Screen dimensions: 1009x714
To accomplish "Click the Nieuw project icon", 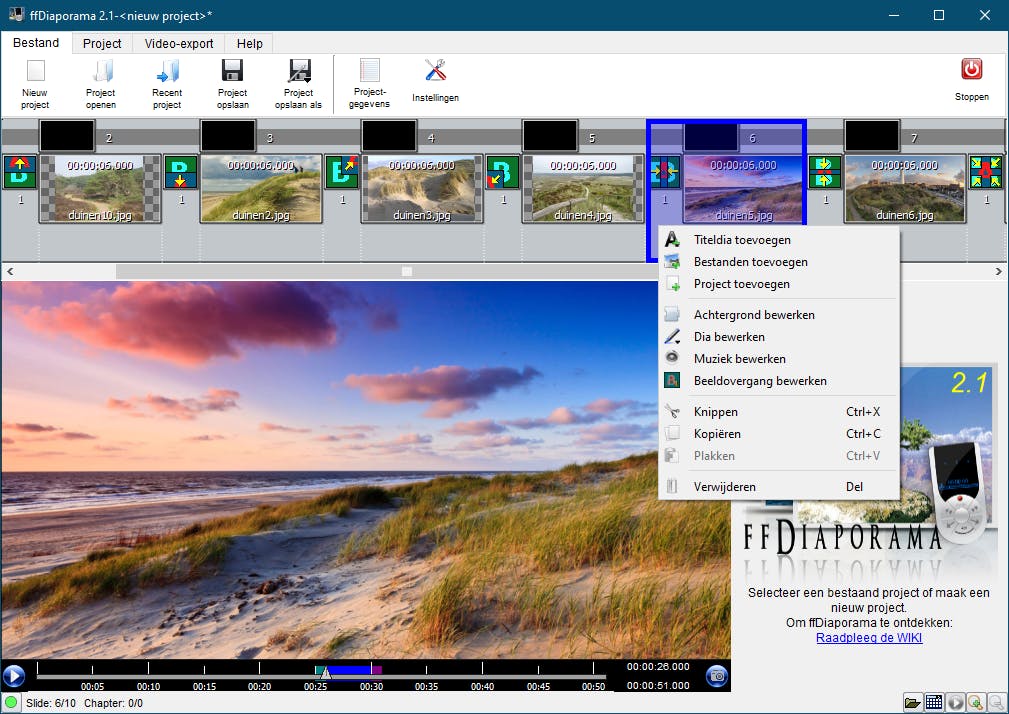I will click(35, 72).
